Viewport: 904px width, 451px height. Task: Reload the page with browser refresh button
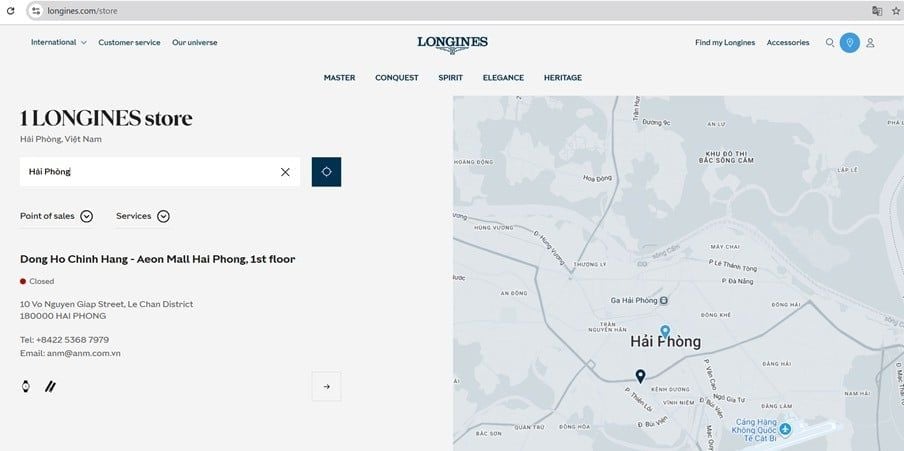(x=10, y=11)
